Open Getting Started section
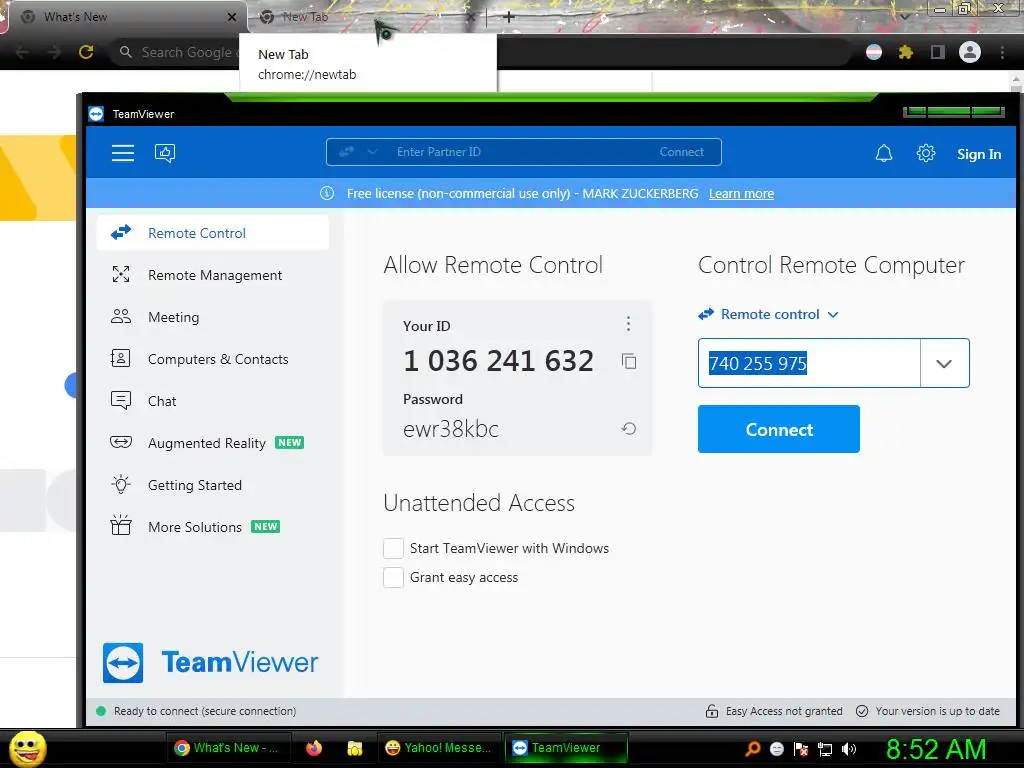The height and width of the screenshot is (768, 1024). [213, 485]
